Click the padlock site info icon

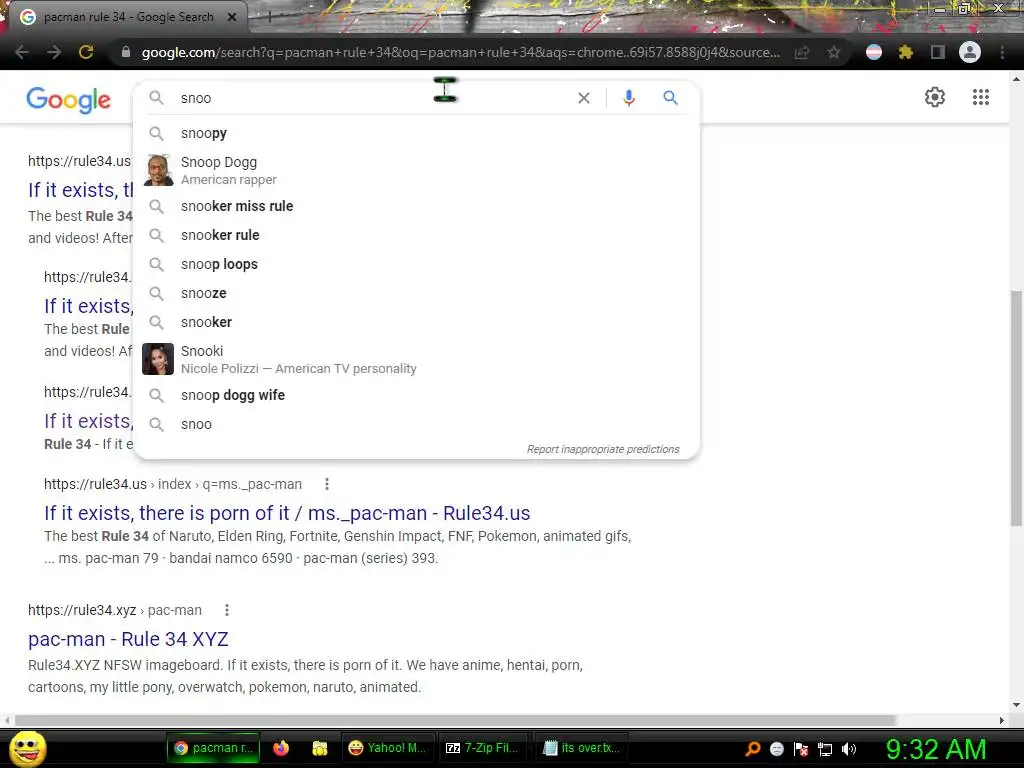click(126, 52)
